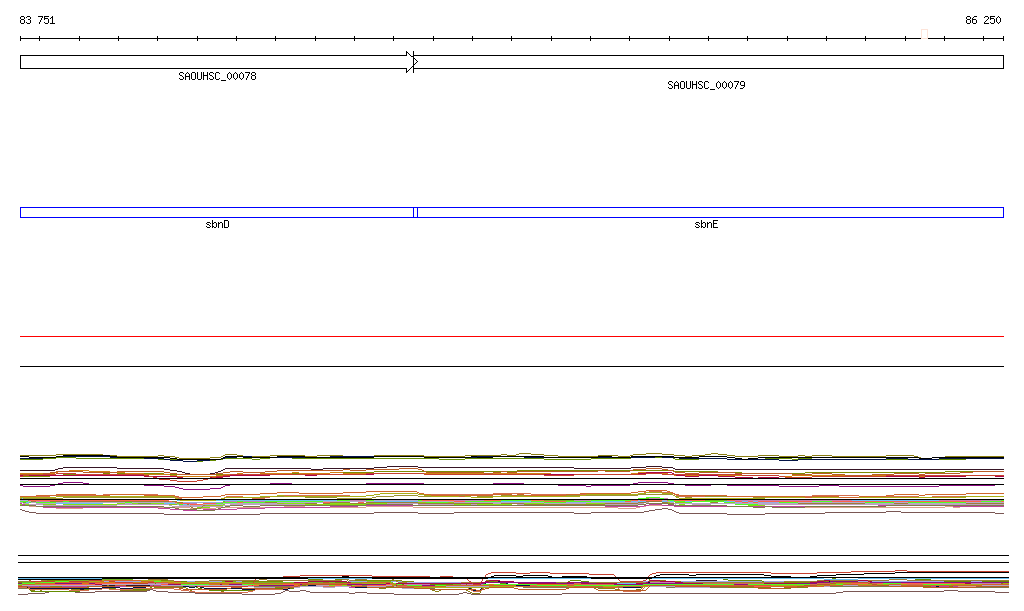
Task: Click the narrow junction between sbnD and sbnE
Action: tap(415, 212)
